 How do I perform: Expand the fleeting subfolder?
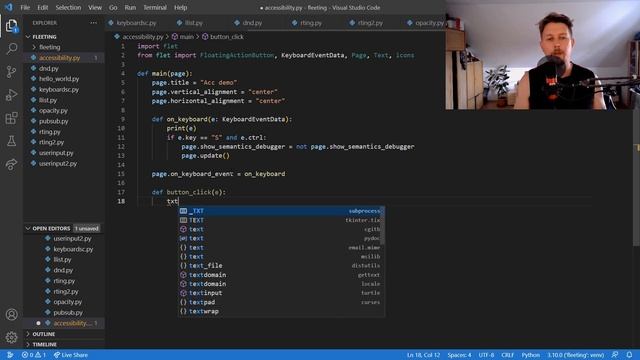tap(63, 47)
